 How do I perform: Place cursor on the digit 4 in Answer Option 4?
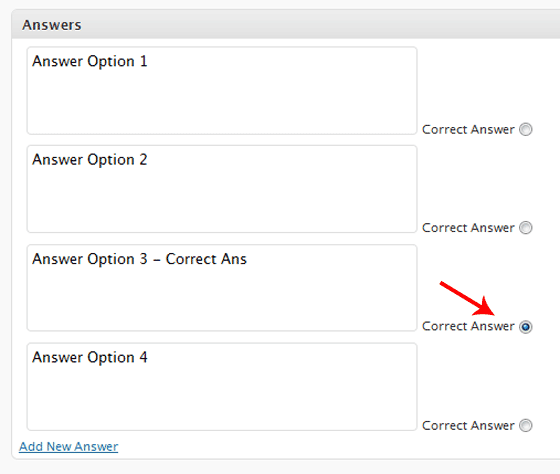(143, 357)
